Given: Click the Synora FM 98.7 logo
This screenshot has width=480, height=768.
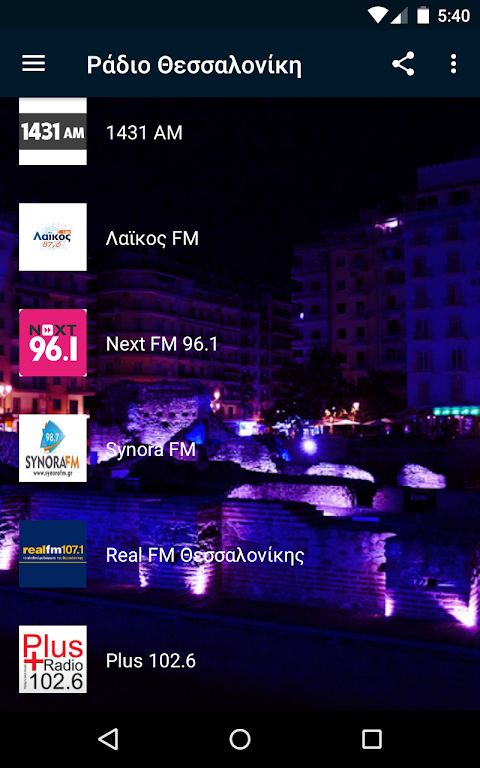Looking at the screenshot, I should (x=53, y=449).
